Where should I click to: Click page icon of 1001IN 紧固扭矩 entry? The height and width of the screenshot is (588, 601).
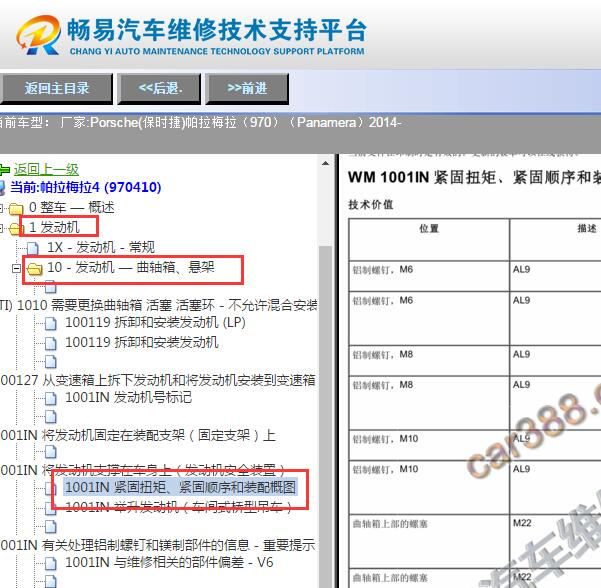pyautogui.click(x=51, y=489)
